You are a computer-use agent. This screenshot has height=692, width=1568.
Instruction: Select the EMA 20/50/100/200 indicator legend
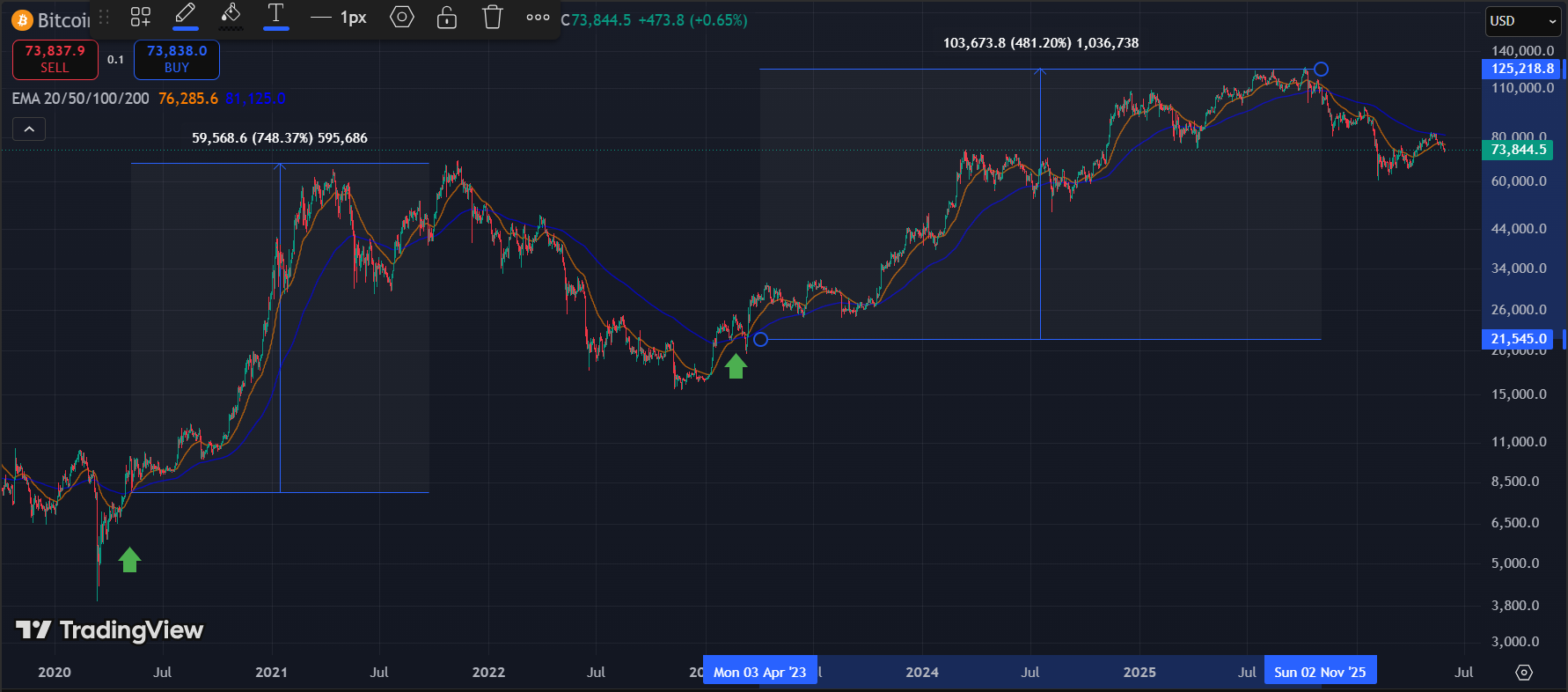[81, 99]
